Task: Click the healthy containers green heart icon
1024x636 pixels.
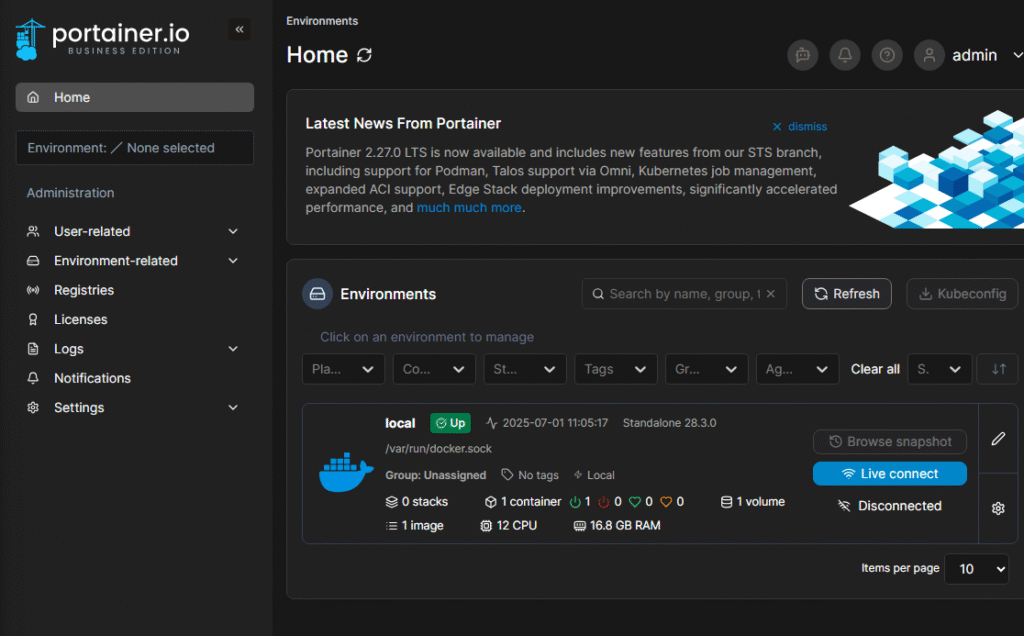Action: click(635, 501)
